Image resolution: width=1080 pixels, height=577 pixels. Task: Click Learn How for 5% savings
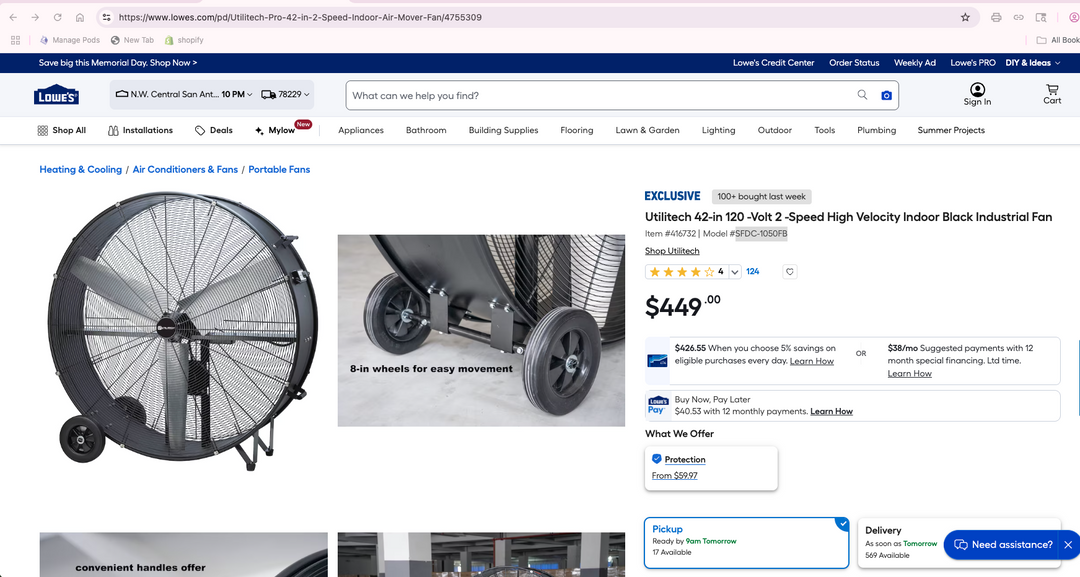click(811, 361)
